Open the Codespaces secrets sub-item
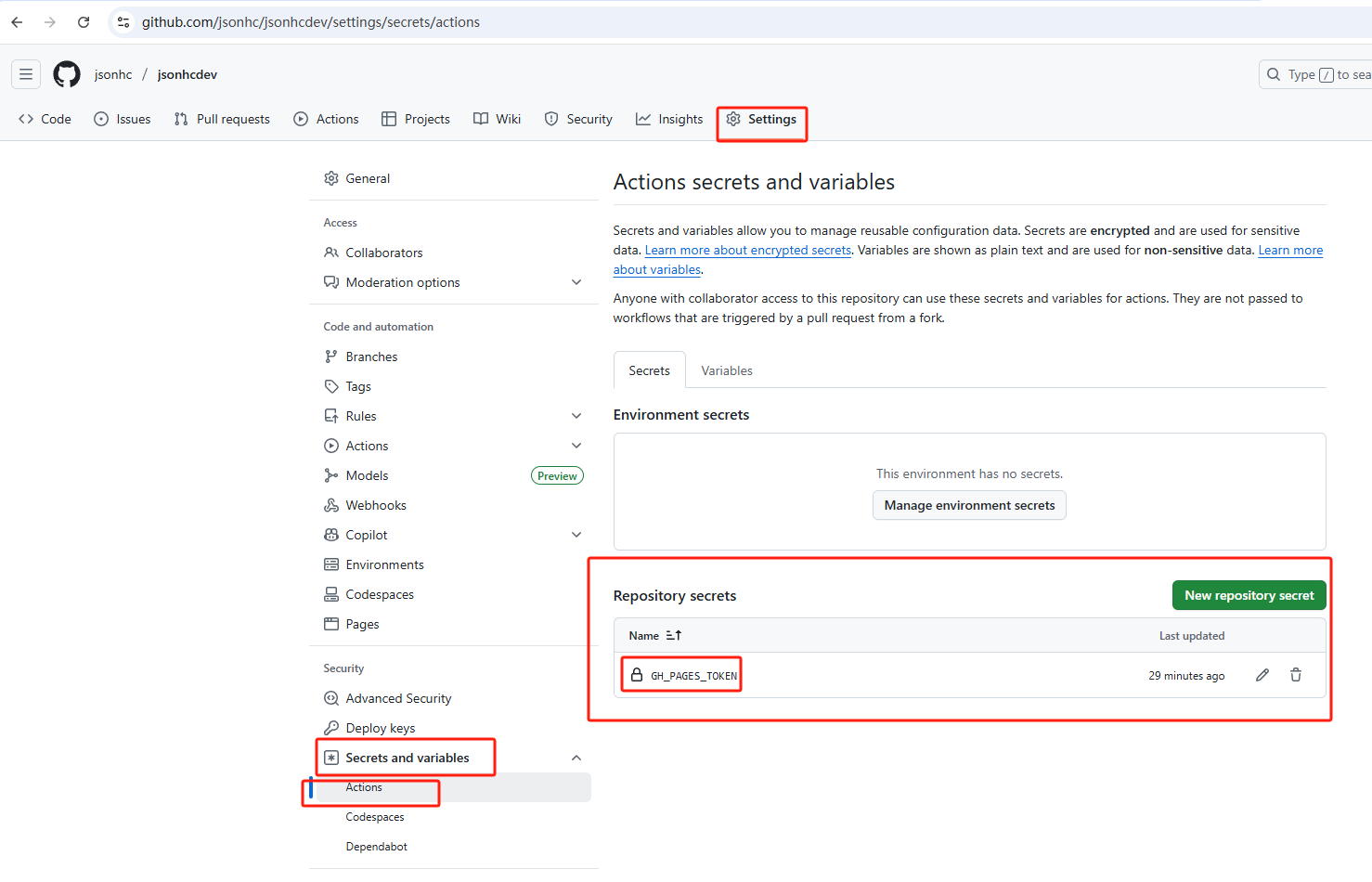1372x882 pixels. click(x=375, y=817)
